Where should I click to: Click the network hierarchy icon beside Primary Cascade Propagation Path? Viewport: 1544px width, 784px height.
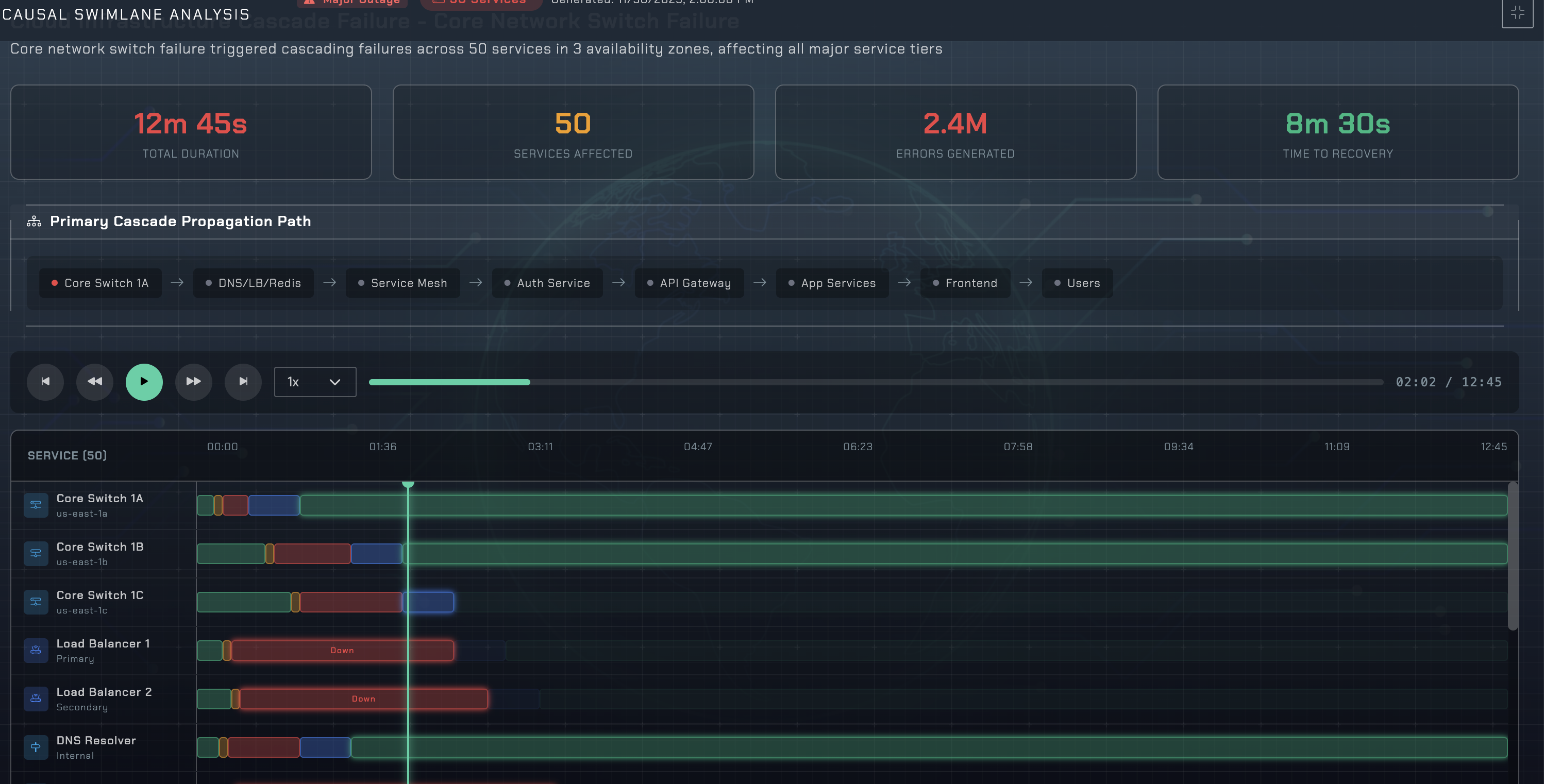tap(34, 221)
